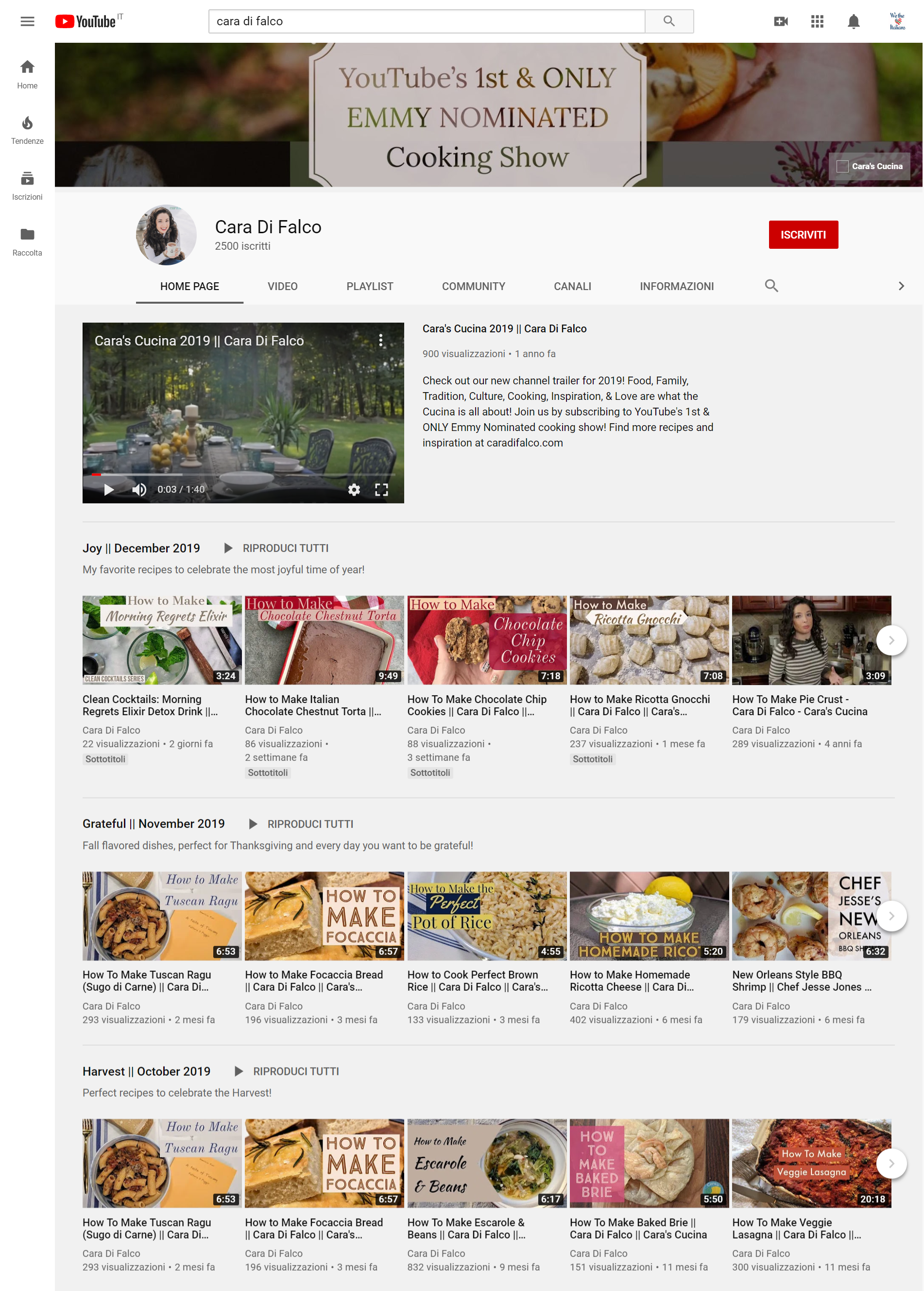
Task: Mute the trailer video volume
Action: click(x=139, y=489)
